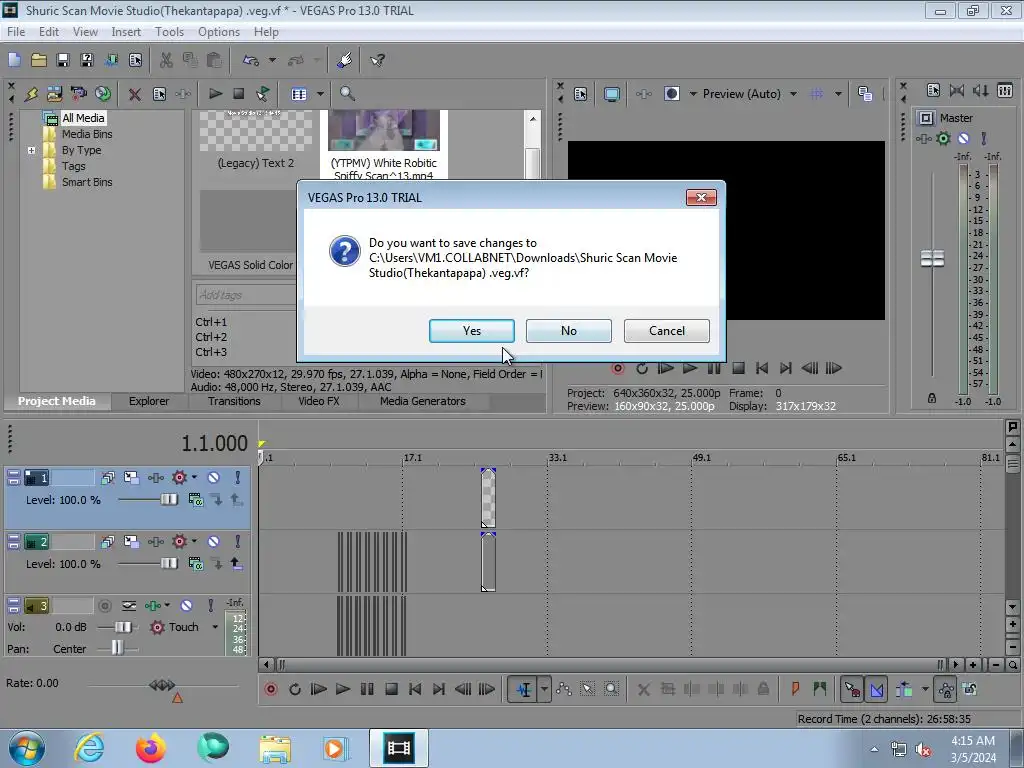Select the All Media tree item
This screenshot has width=1024, height=768.
[83, 118]
